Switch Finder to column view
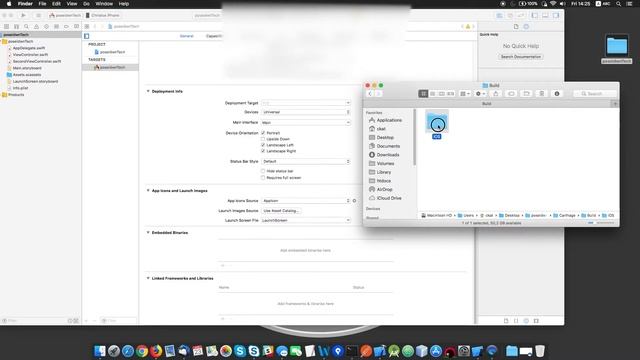This screenshot has width=640, height=360. click(x=441, y=93)
